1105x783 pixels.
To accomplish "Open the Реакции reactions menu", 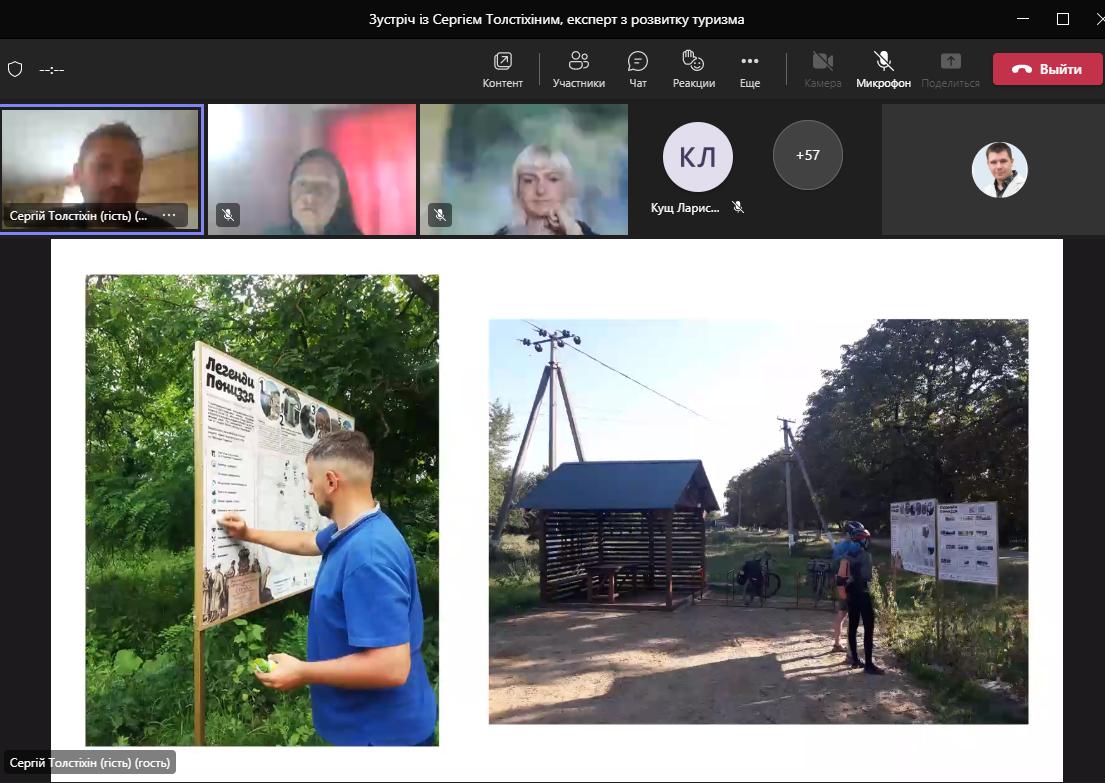I will (x=693, y=69).
